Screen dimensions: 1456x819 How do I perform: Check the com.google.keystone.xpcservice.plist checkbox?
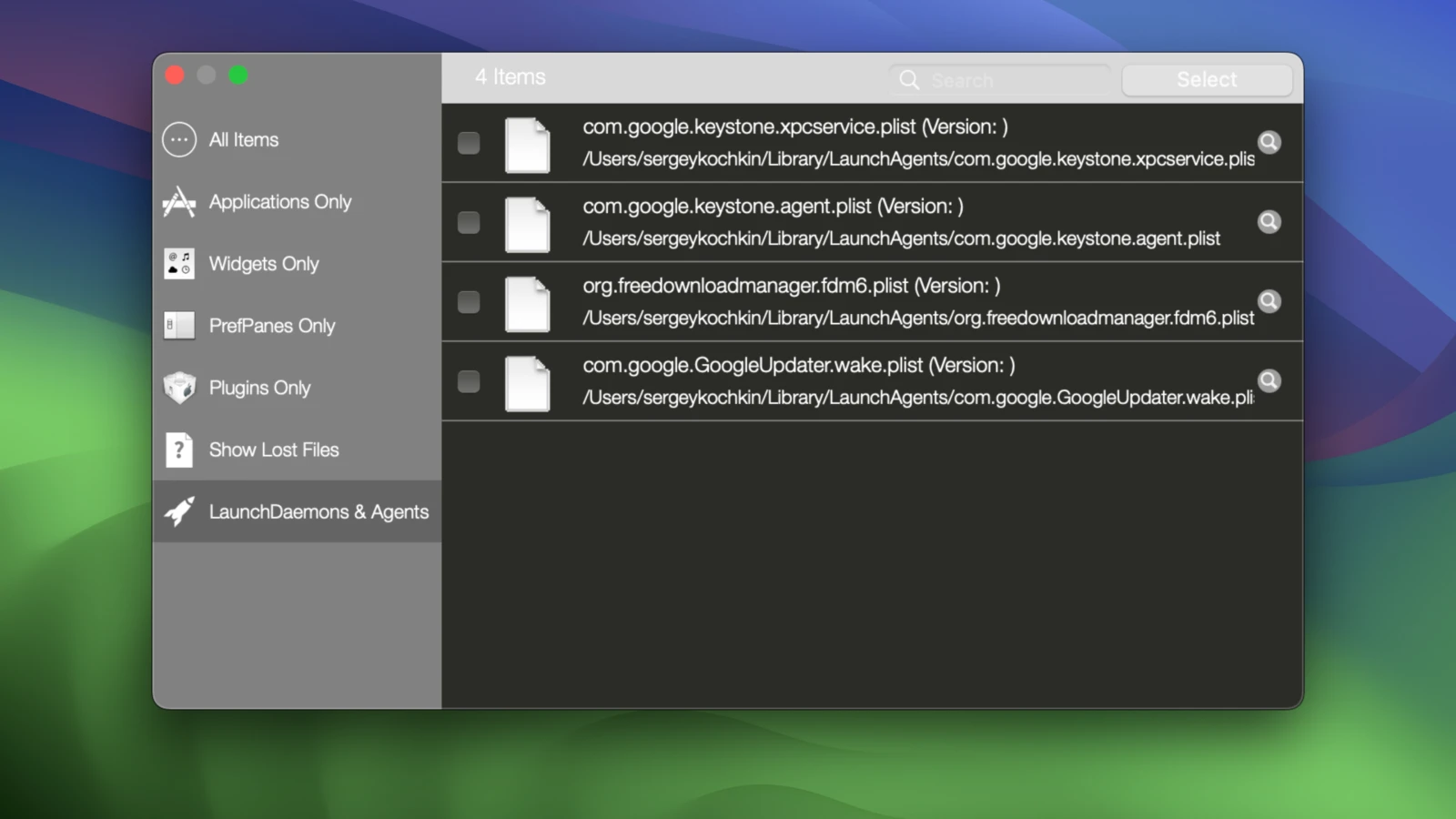(469, 143)
